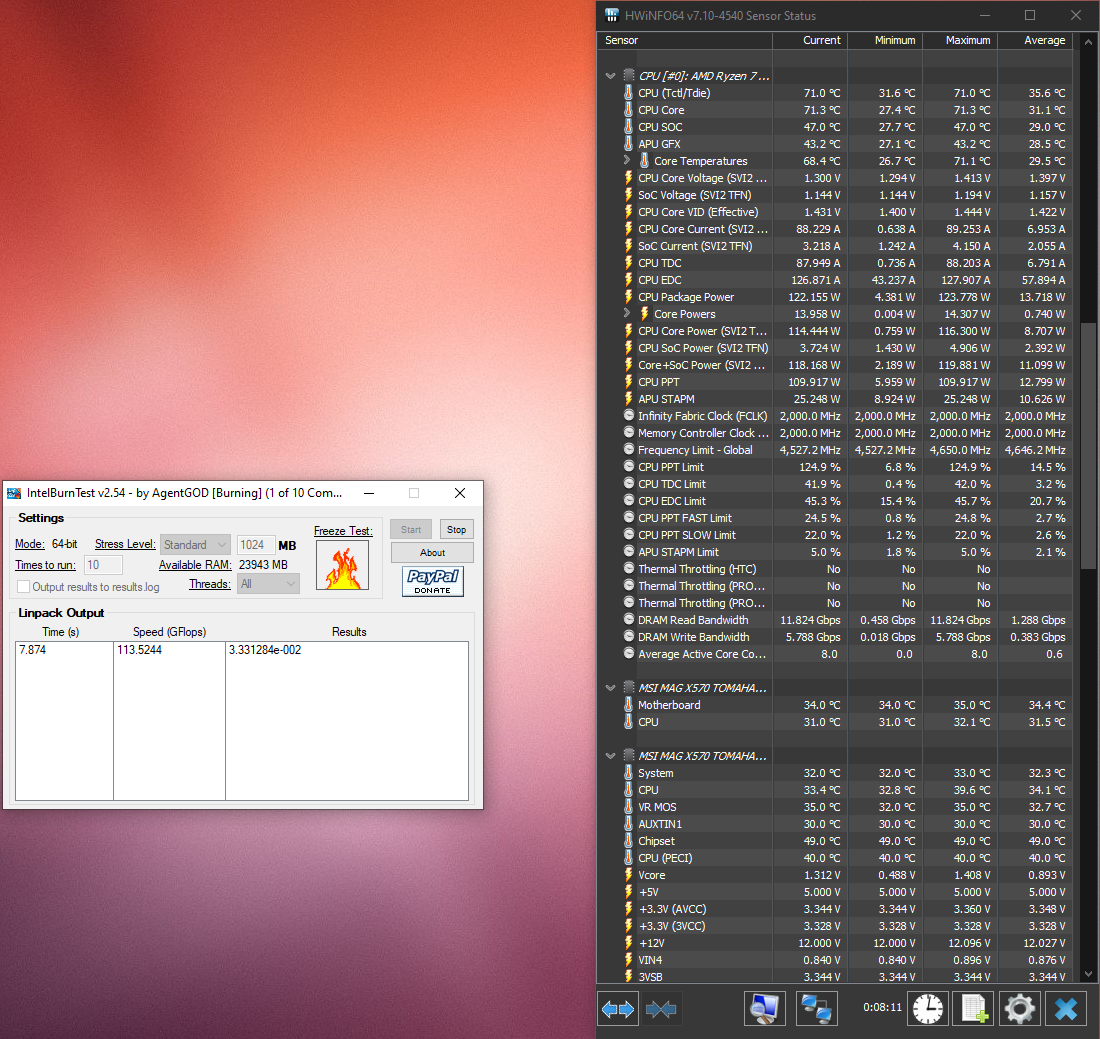Click the Mode label in IntelBurnTest settings
Image resolution: width=1100 pixels, height=1039 pixels.
point(29,544)
